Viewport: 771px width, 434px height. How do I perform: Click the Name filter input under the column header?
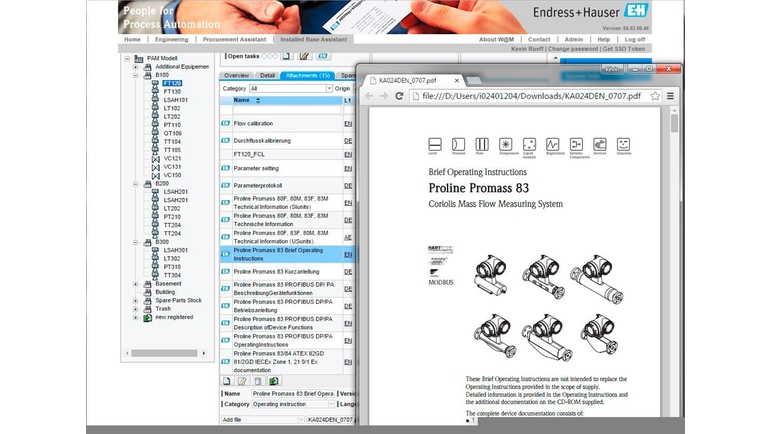click(287, 111)
